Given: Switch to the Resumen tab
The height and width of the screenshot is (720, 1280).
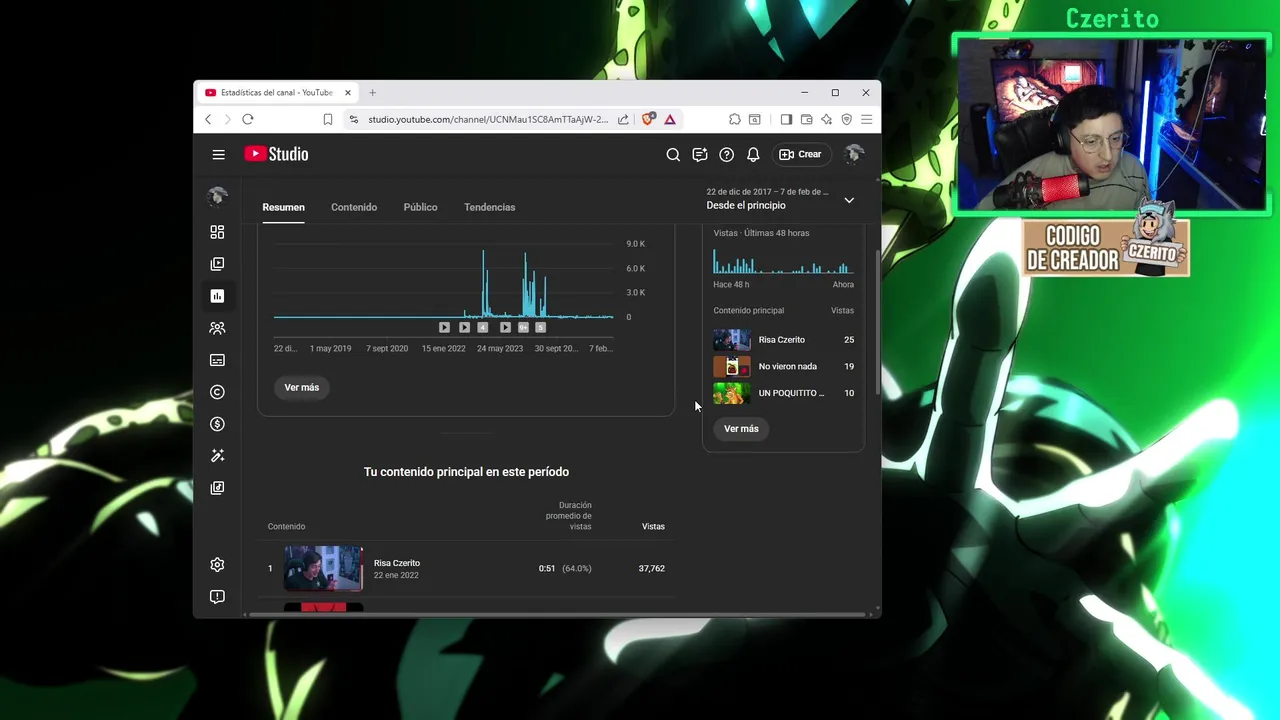Looking at the screenshot, I should [x=283, y=207].
